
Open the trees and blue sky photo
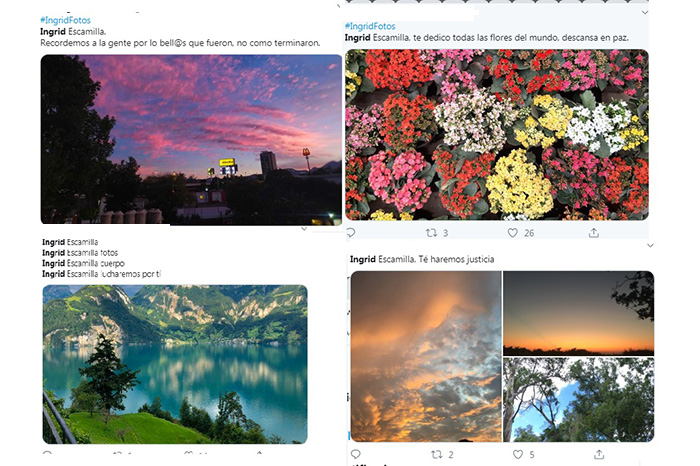[x=578, y=400]
